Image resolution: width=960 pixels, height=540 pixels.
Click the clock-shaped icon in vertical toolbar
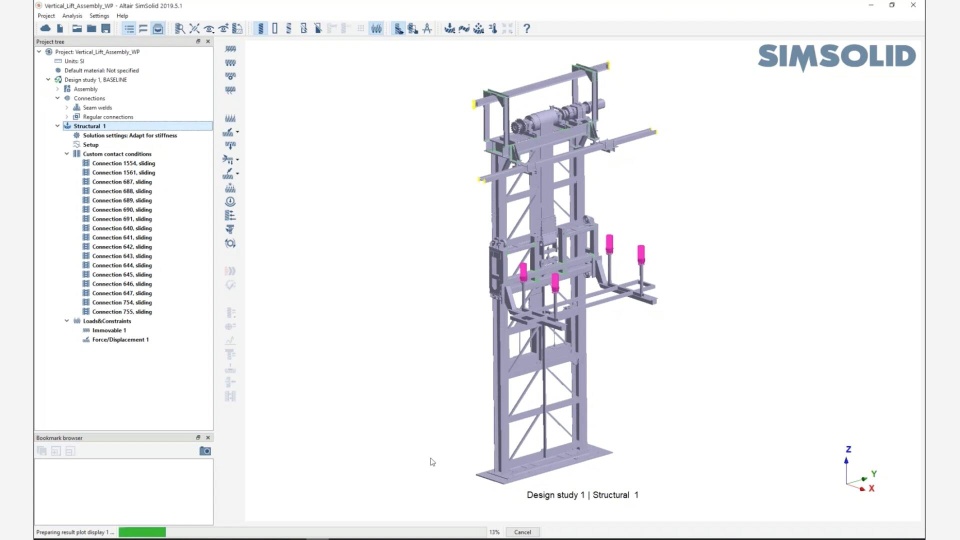[x=230, y=201]
